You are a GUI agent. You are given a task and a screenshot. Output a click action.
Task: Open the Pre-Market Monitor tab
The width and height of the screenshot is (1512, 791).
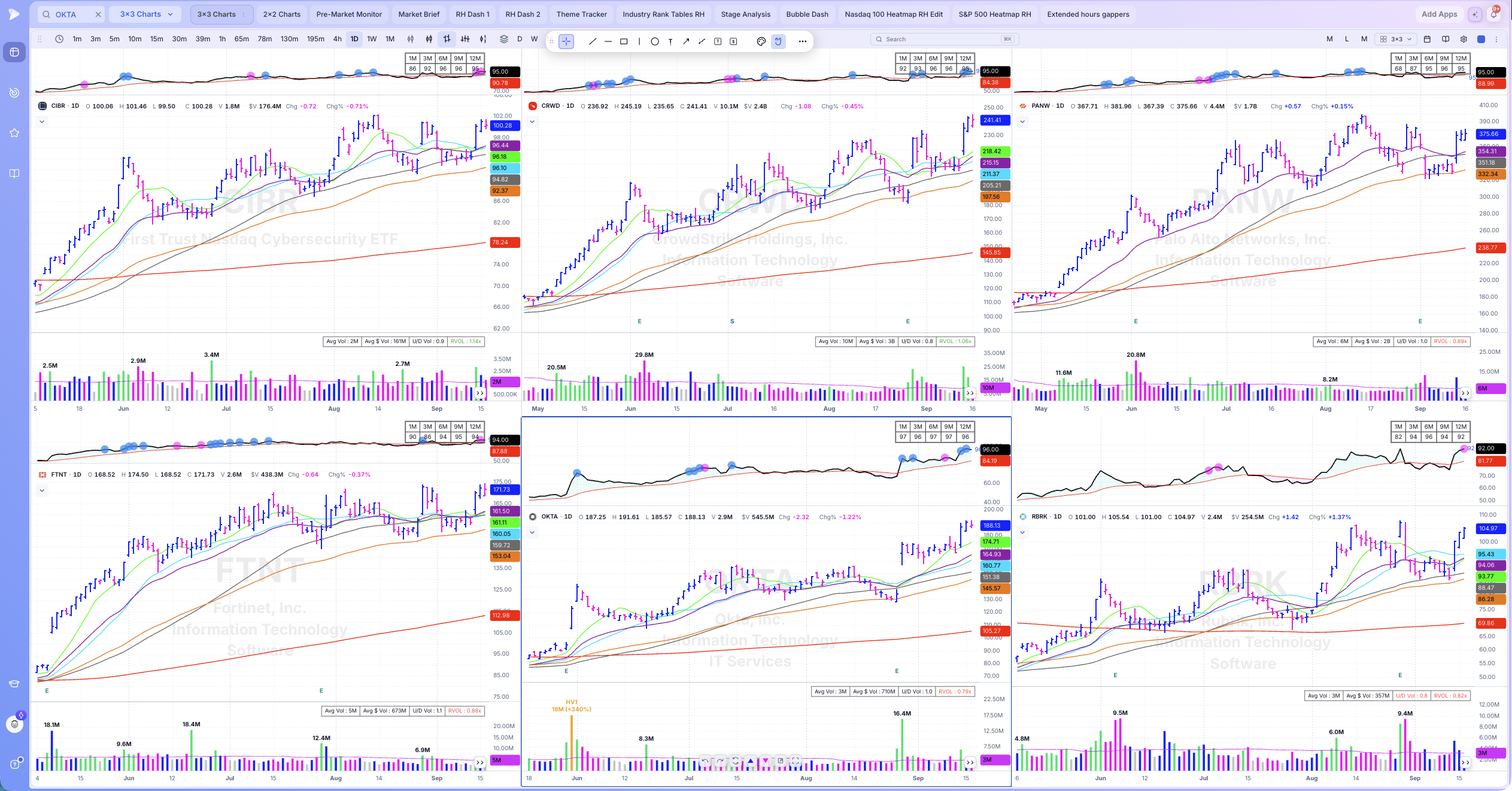[x=349, y=14]
